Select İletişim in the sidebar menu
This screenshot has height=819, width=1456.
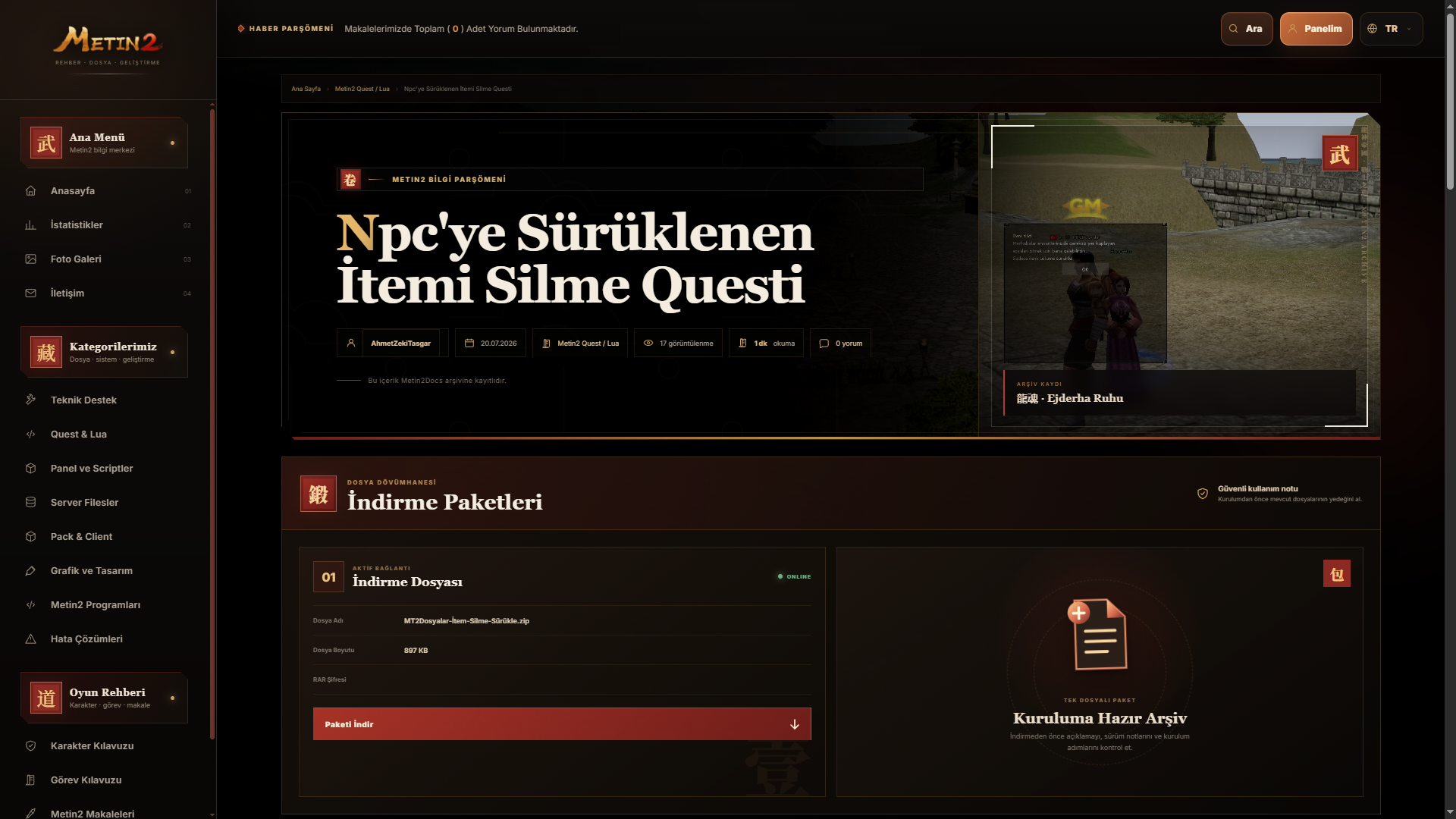point(108,293)
